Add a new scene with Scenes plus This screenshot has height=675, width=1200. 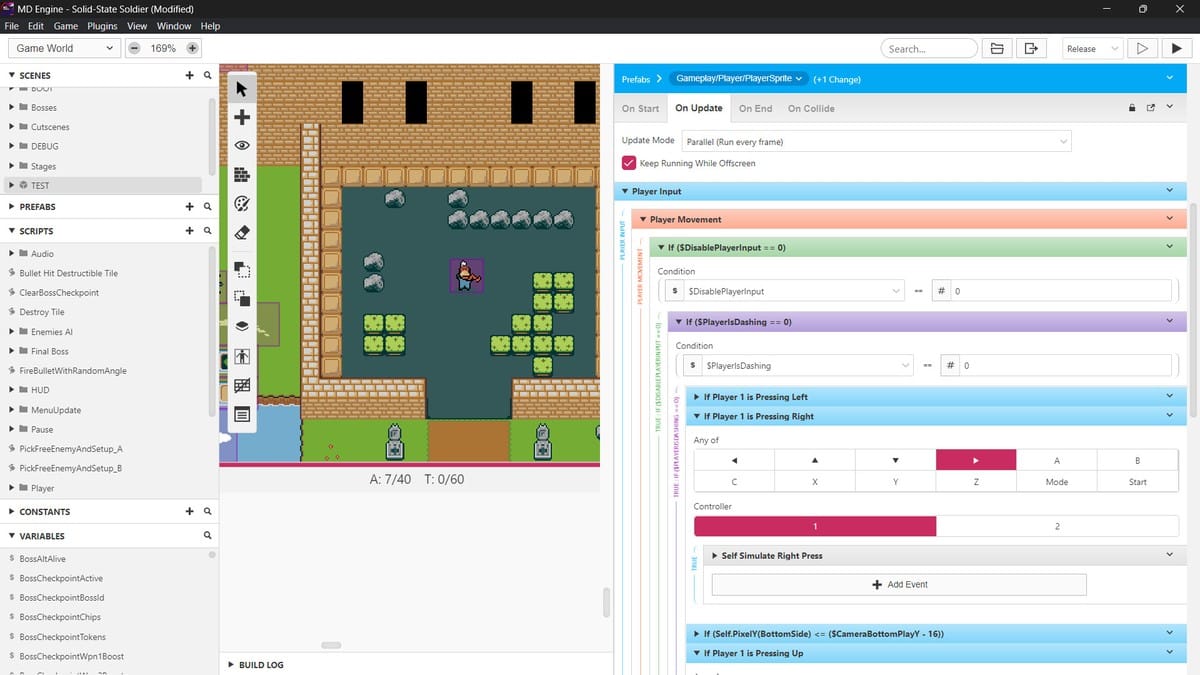coord(189,75)
